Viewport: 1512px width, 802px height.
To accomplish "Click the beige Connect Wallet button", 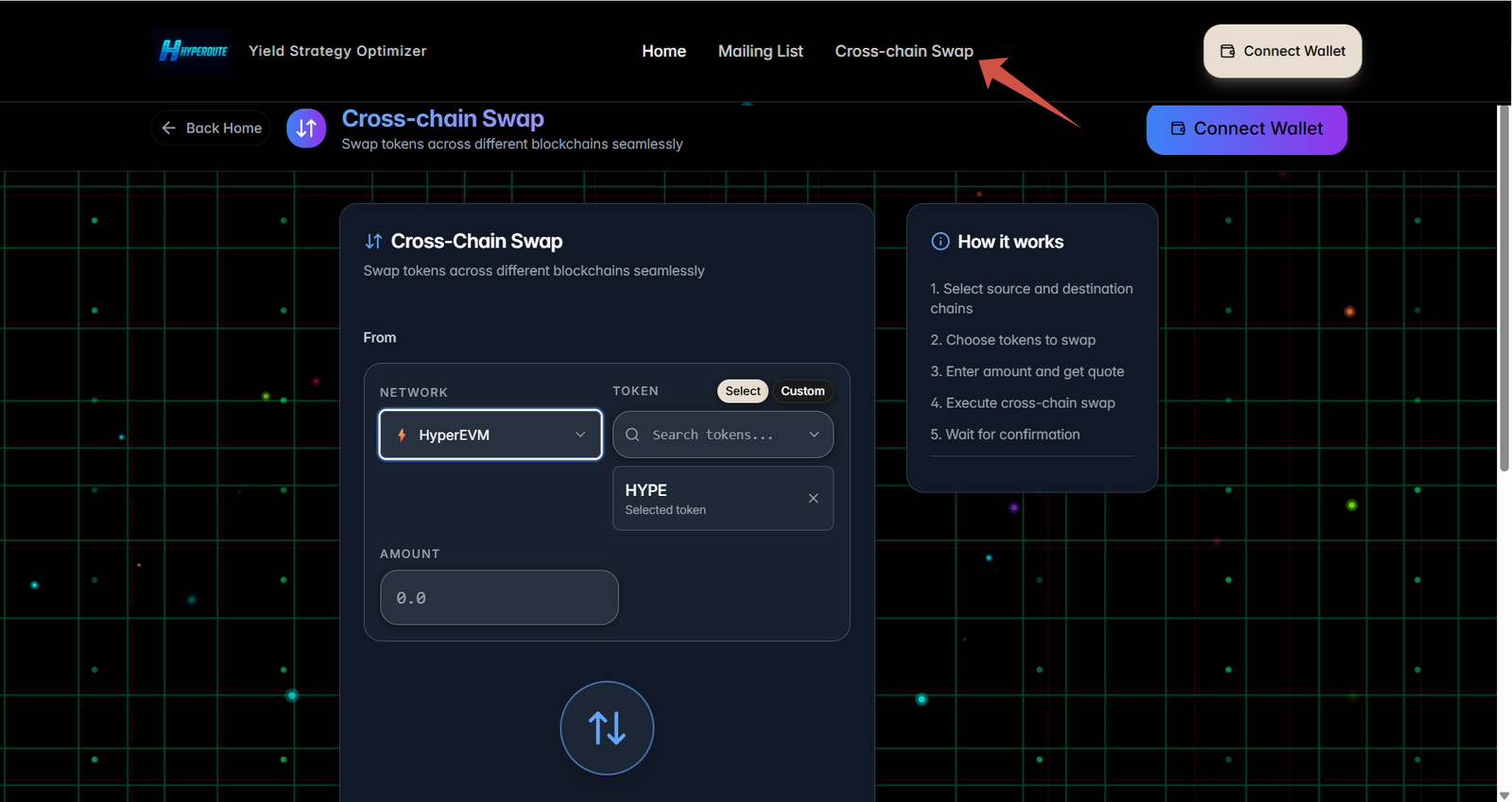I will pos(1281,51).
